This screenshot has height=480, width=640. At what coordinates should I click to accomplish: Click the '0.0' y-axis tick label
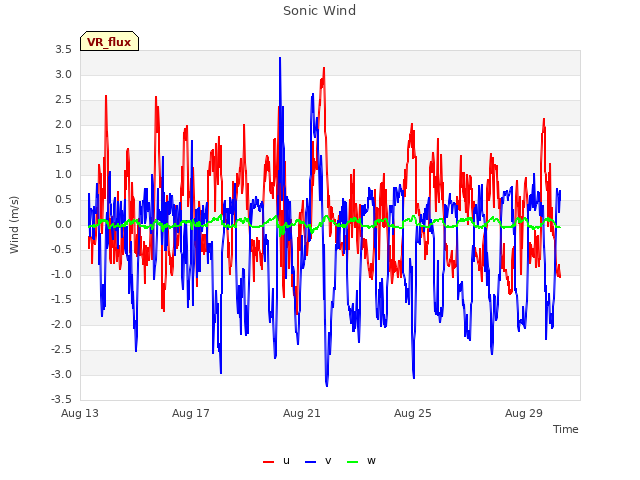point(64,225)
